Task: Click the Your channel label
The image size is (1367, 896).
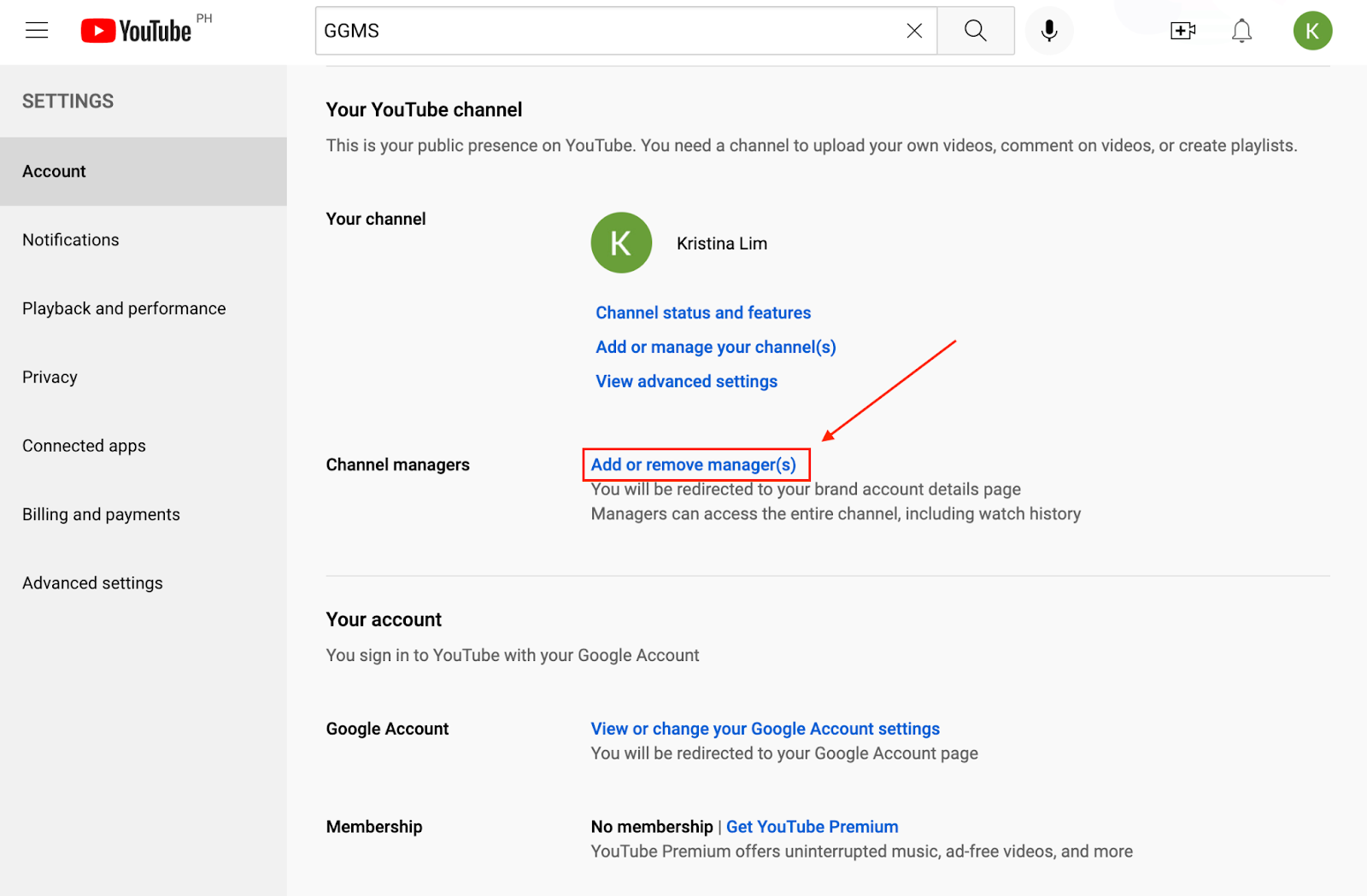Action: tap(376, 219)
